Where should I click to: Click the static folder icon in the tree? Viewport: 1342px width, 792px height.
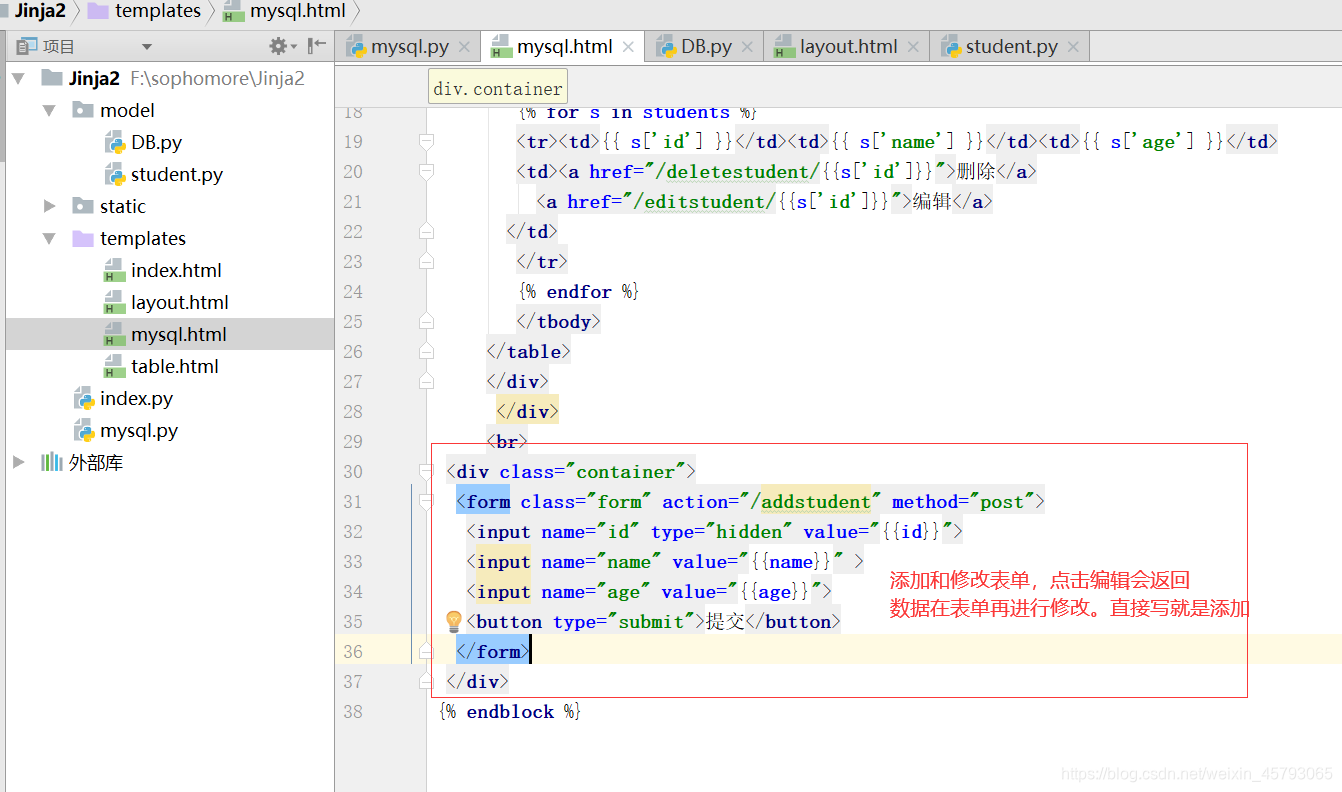click(81, 206)
